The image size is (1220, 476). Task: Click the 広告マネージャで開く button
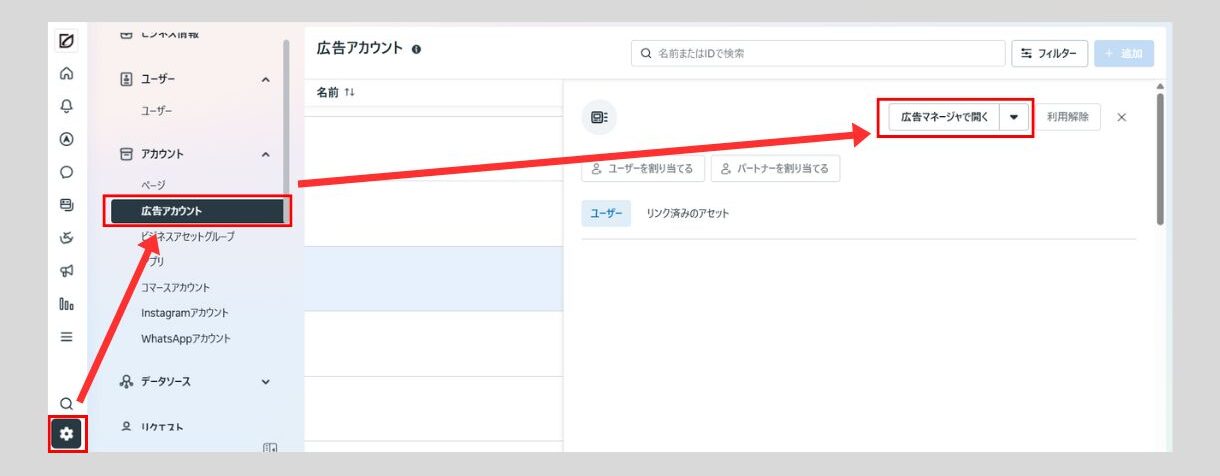coord(943,117)
